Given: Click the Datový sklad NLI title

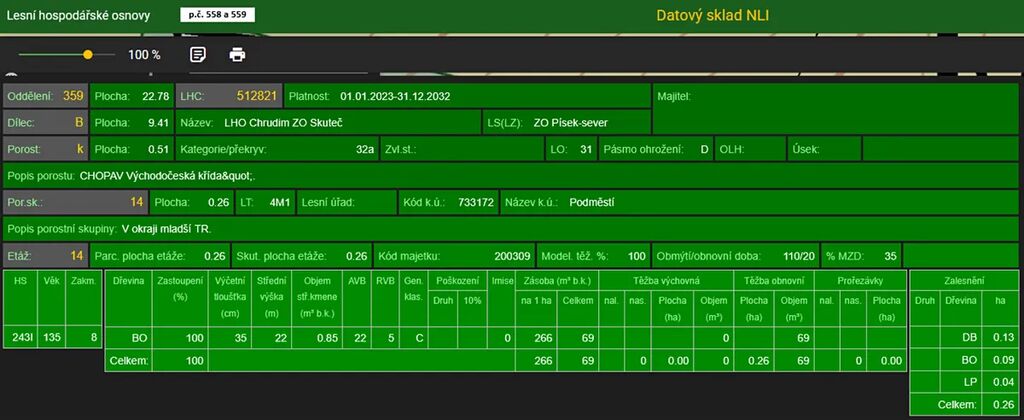Looking at the screenshot, I should tap(712, 15).
